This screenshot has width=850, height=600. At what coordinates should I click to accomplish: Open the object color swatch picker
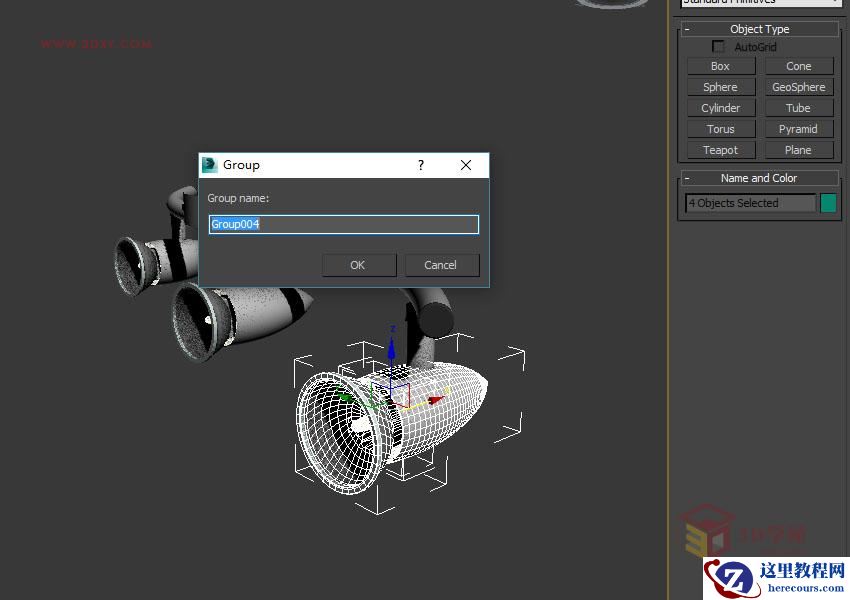click(828, 203)
